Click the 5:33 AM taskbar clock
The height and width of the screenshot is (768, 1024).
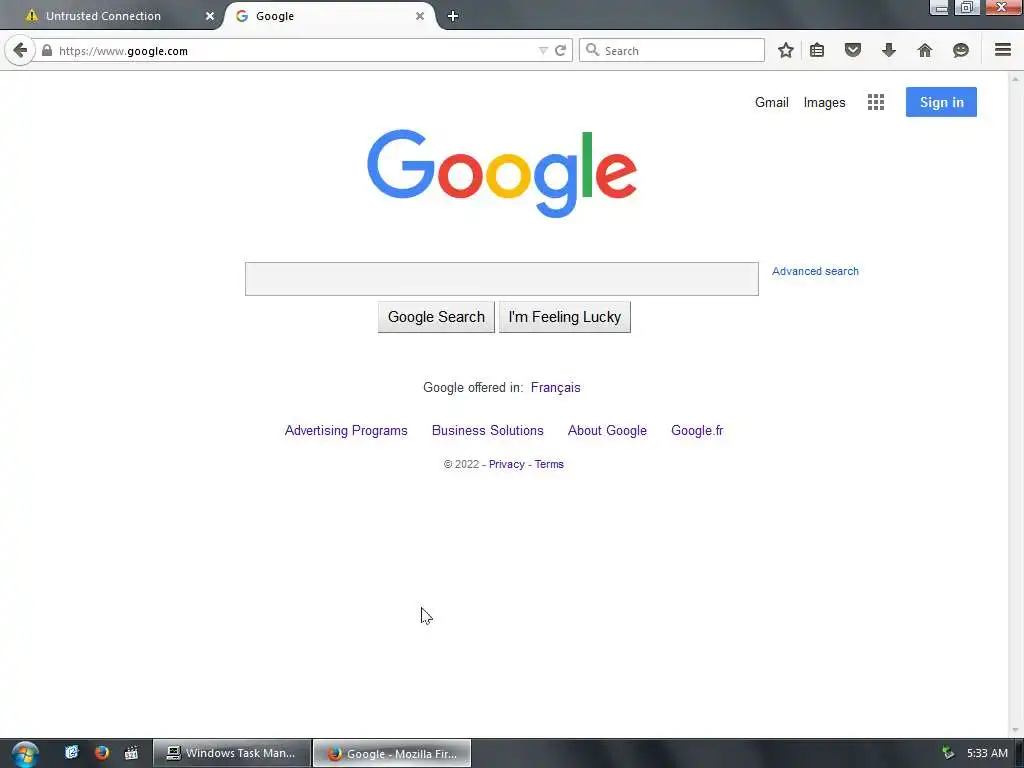pyautogui.click(x=987, y=753)
